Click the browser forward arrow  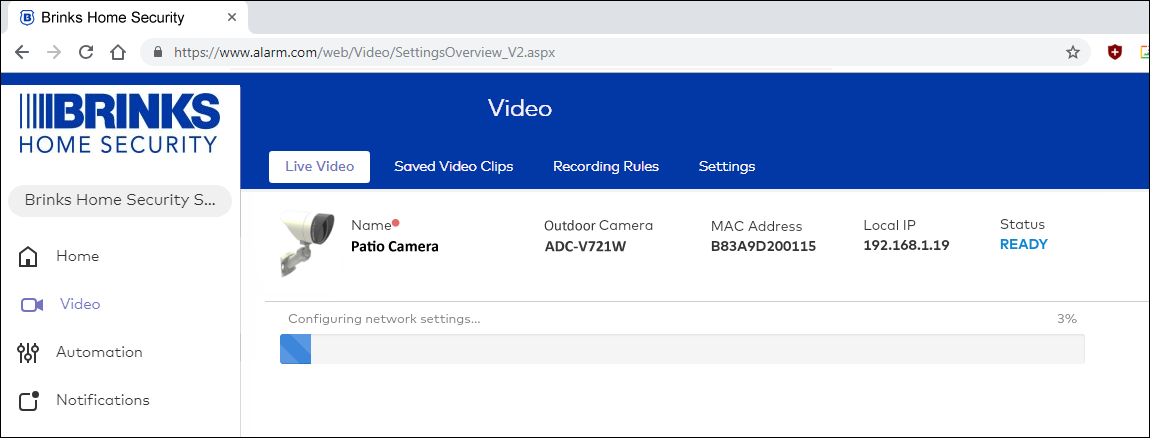[x=54, y=52]
